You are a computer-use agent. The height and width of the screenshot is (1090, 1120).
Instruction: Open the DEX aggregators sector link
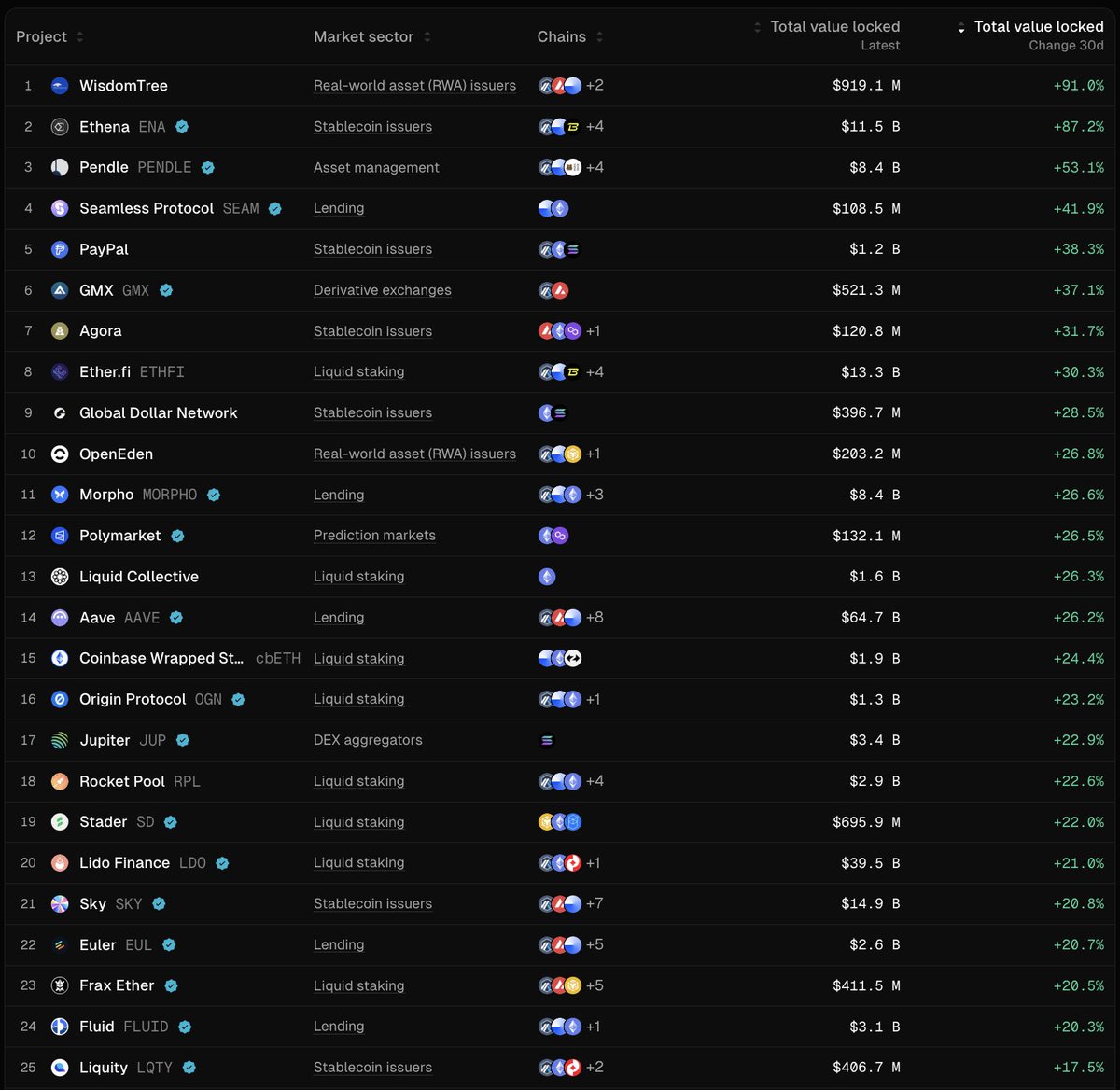(x=368, y=740)
